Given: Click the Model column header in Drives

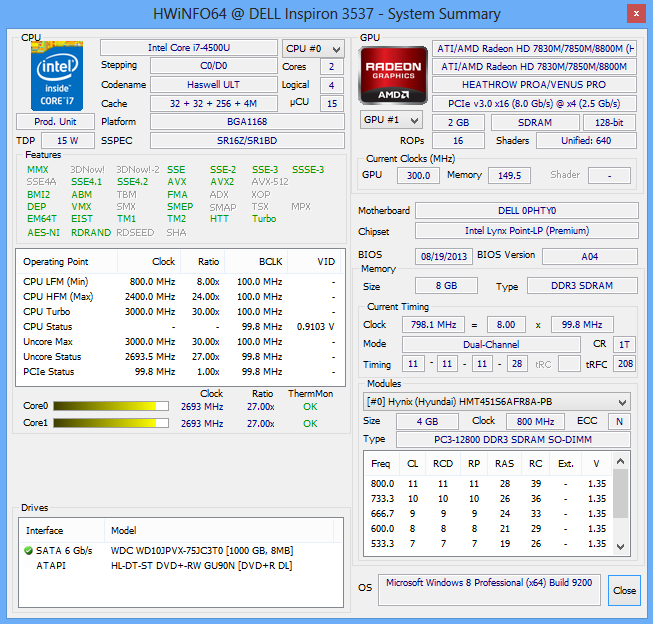Looking at the screenshot, I should (219, 530).
